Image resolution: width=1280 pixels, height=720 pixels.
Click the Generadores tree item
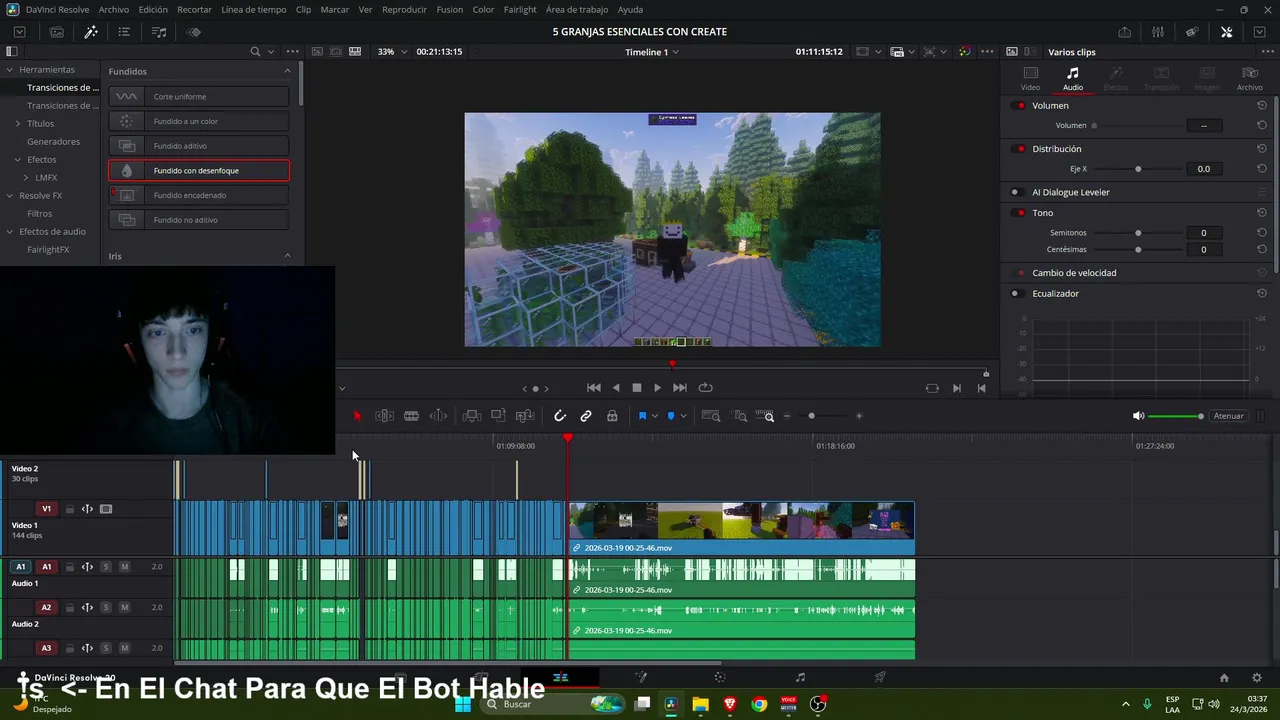53,142
